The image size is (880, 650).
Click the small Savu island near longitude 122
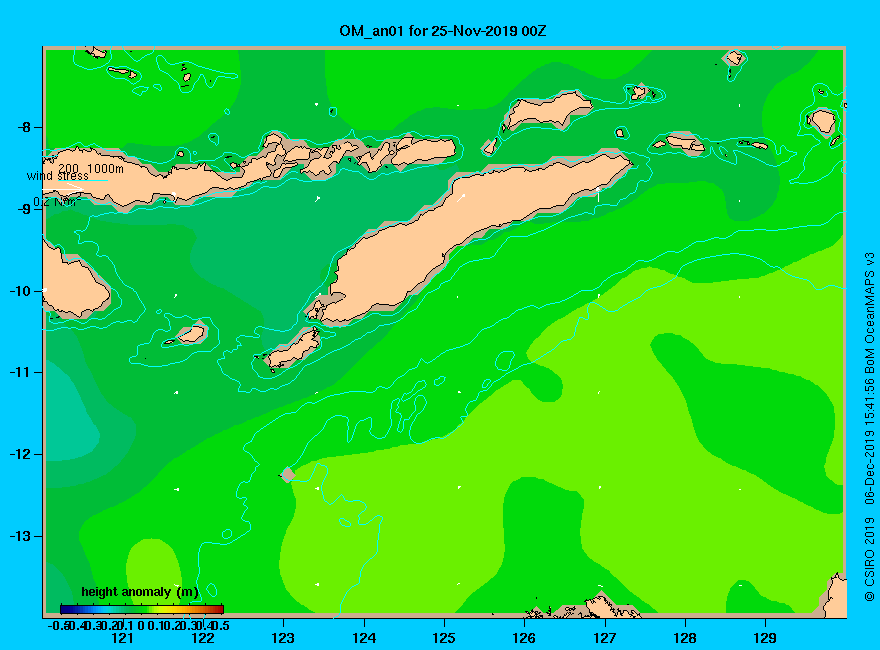click(x=192, y=334)
